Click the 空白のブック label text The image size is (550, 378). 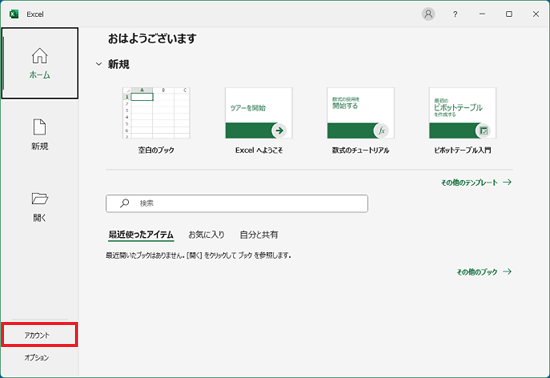(156, 150)
